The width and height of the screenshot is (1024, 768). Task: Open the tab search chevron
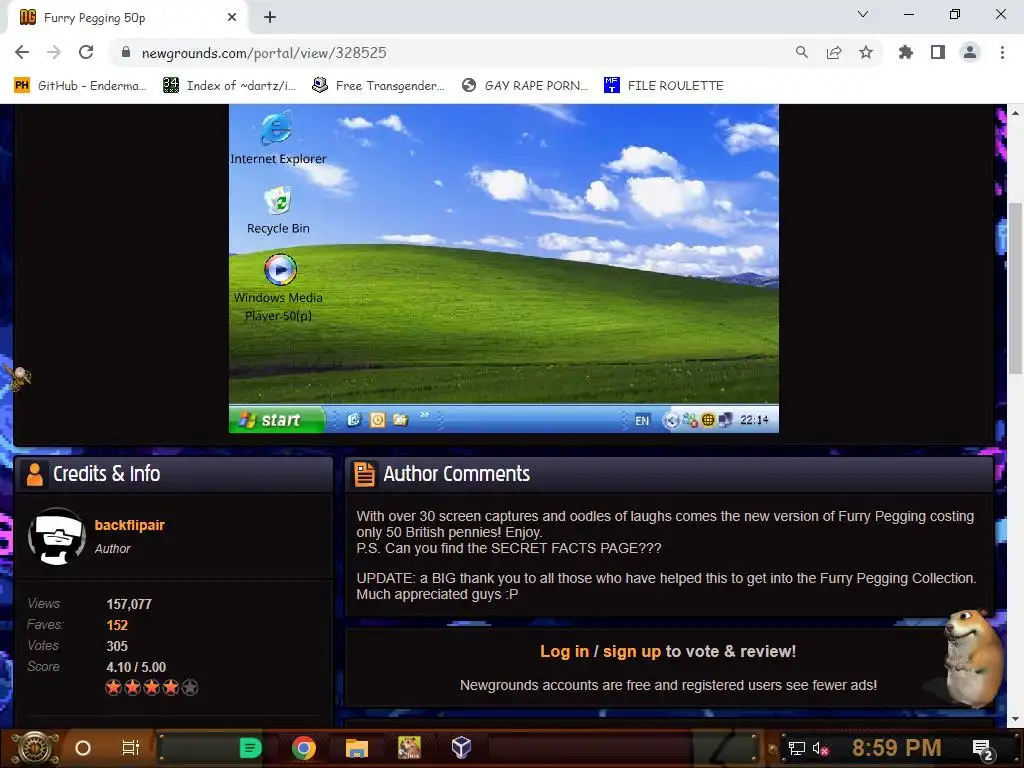(x=863, y=14)
